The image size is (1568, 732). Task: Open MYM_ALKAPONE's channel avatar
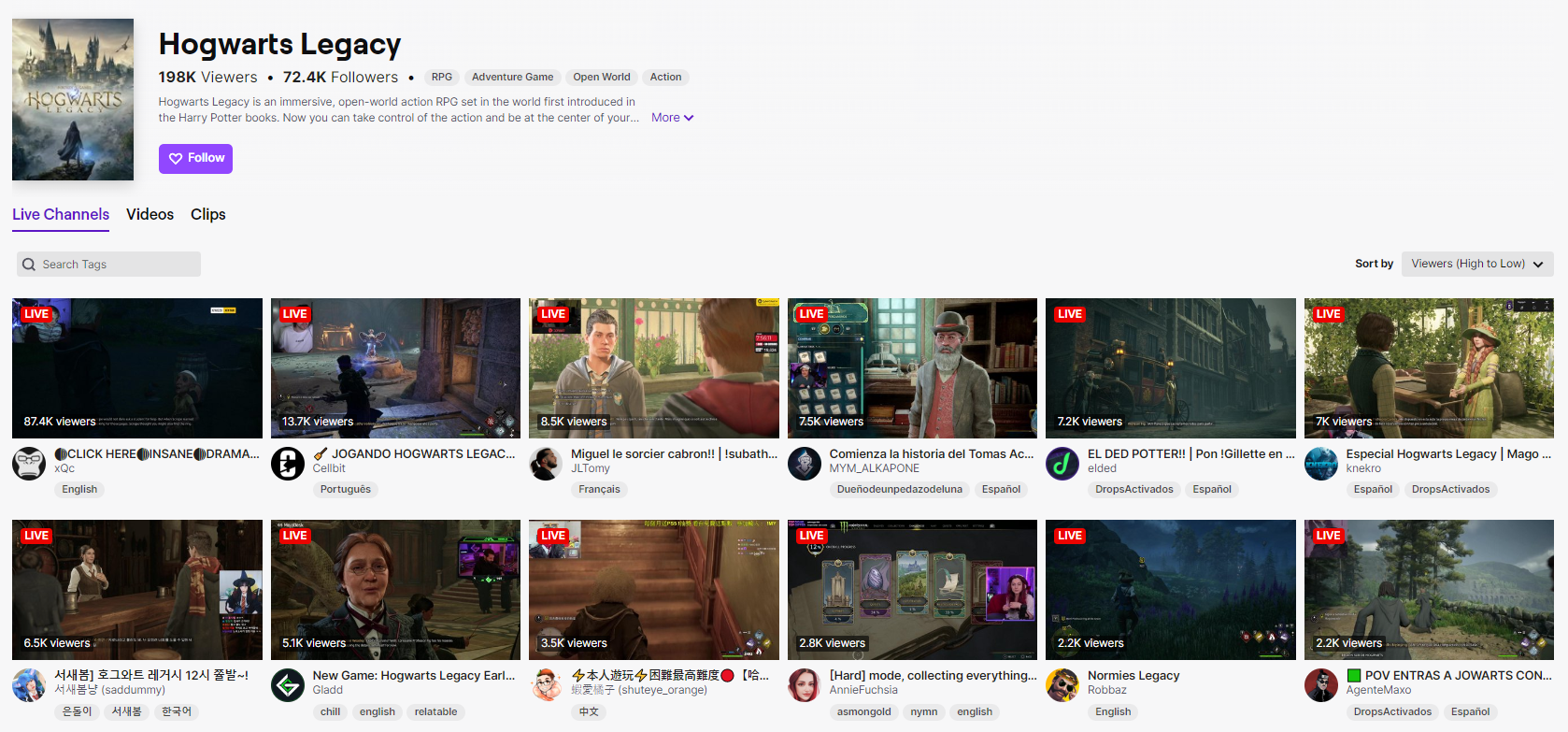(x=805, y=463)
